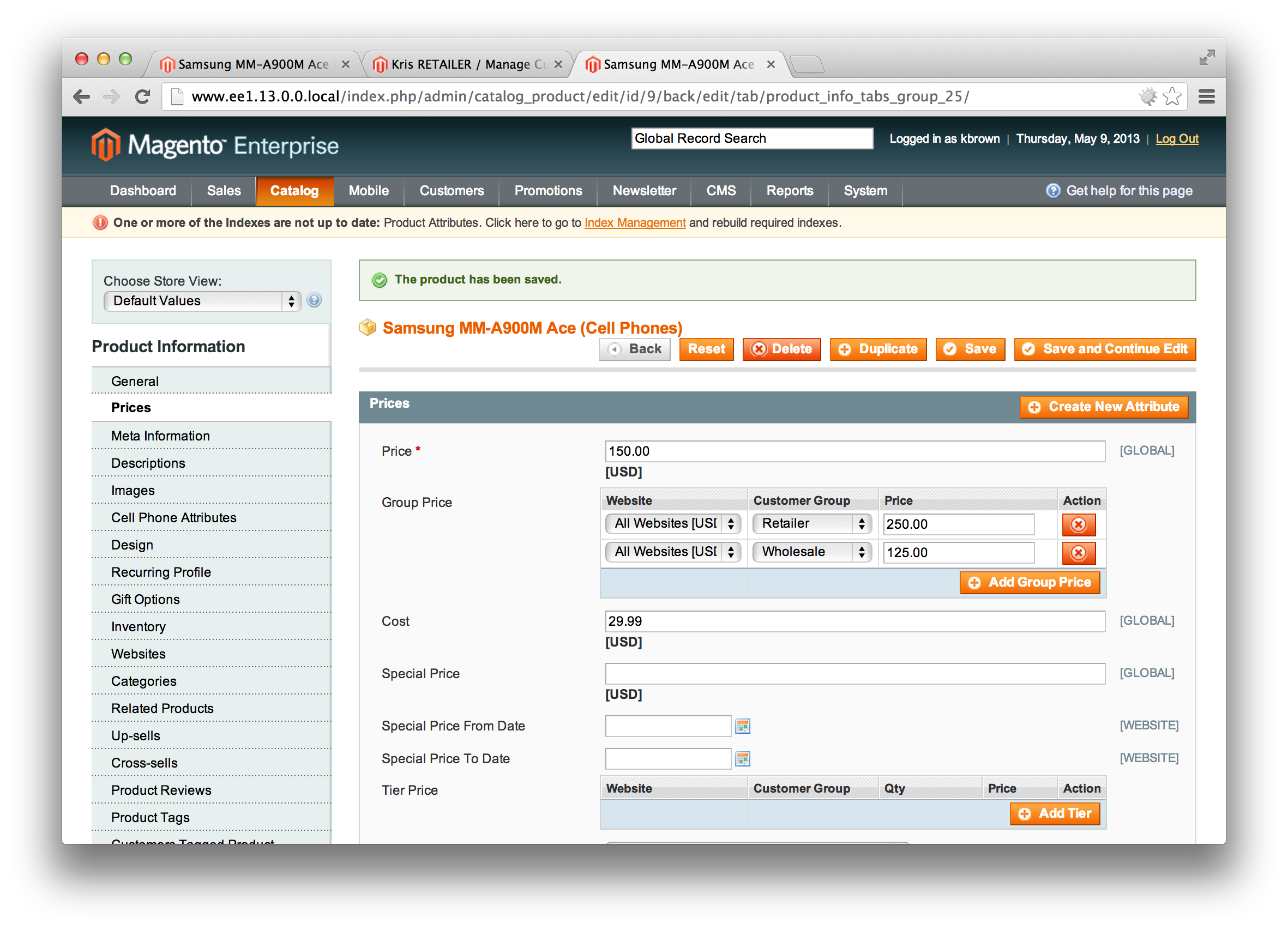Toggle fullscreen with the expand arrows icon
1288x930 pixels.
coord(1207,57)
